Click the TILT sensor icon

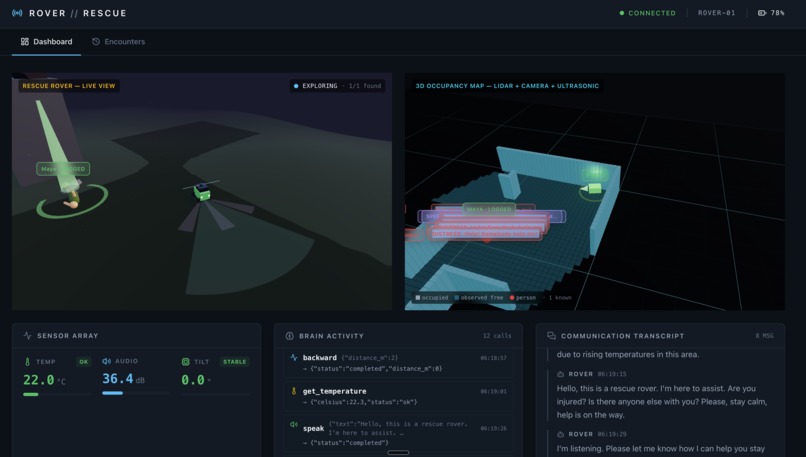point(186,362)
